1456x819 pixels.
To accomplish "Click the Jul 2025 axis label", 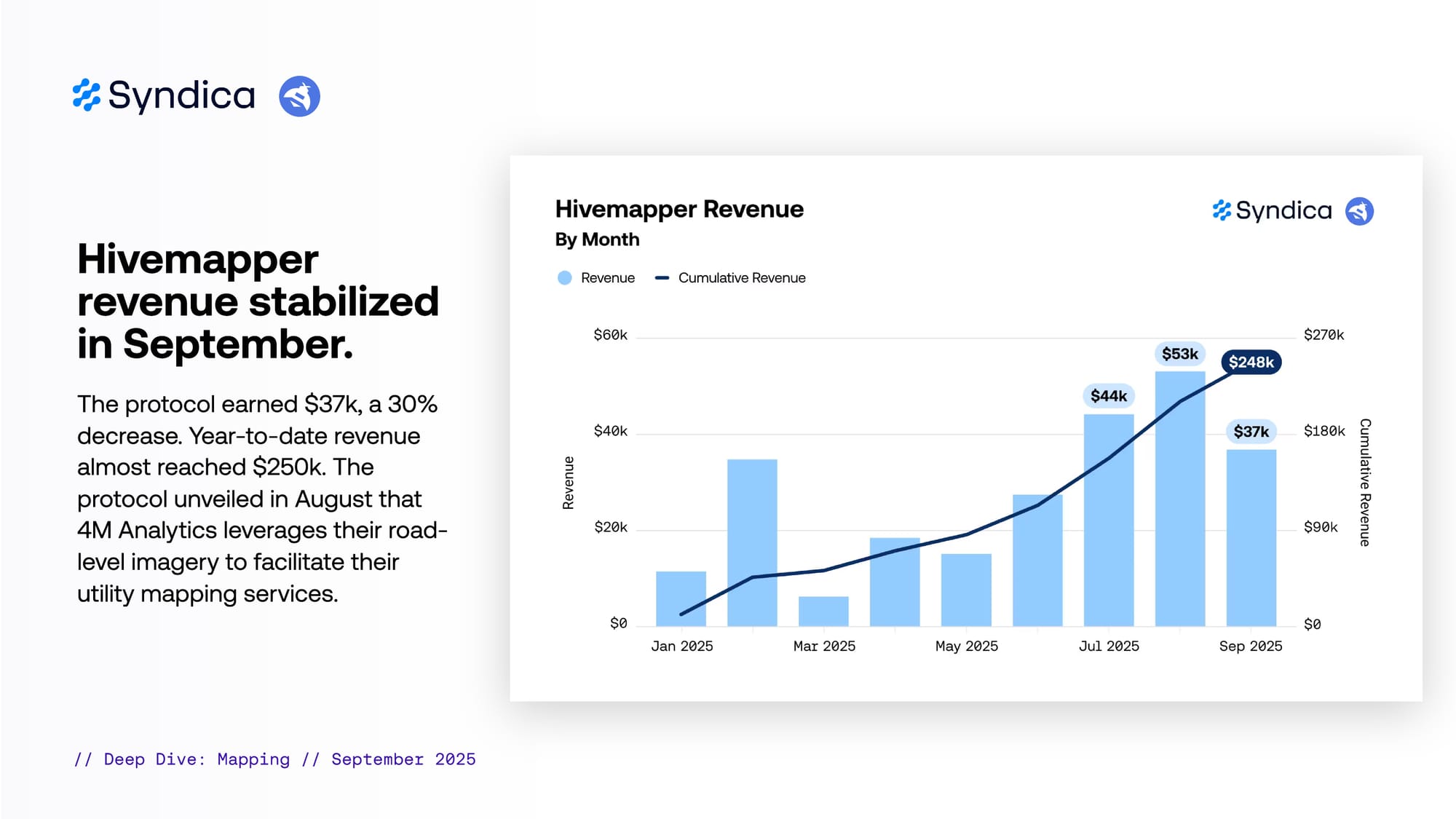I will coord(1108,646).
